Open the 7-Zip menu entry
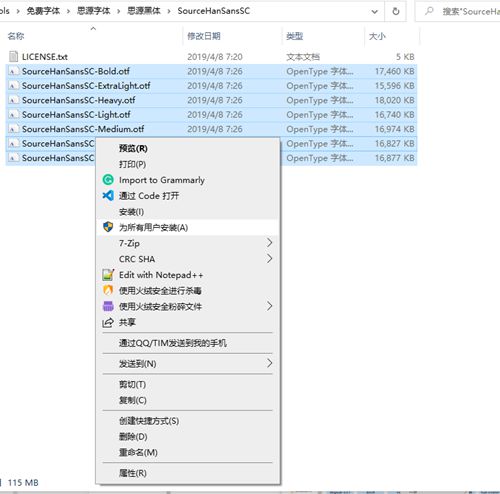Image resolution: width=500 pixels, height=494 pixels. tap(187, 243)
